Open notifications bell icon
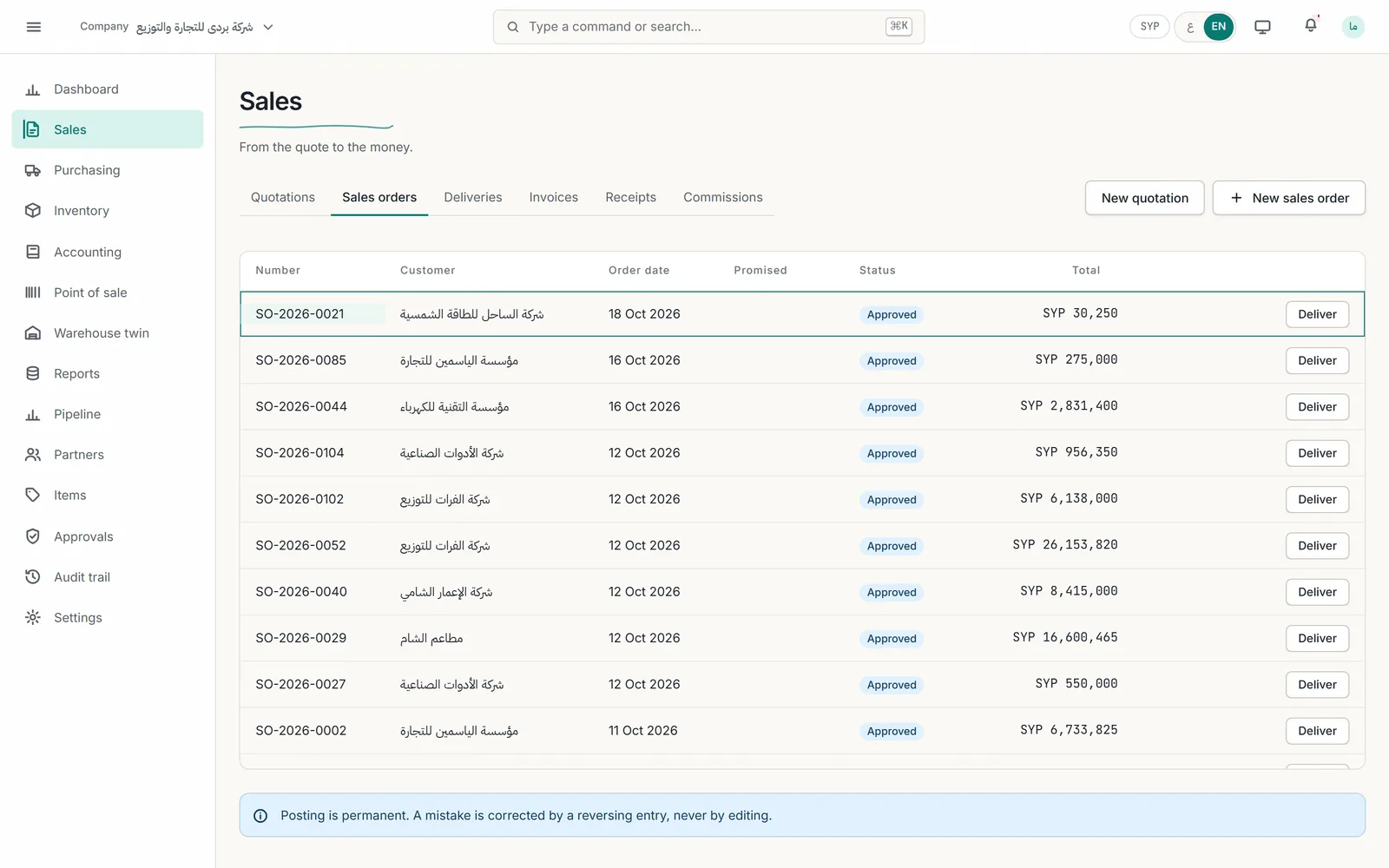The image size is (1389, 868). click(1311, 26)
